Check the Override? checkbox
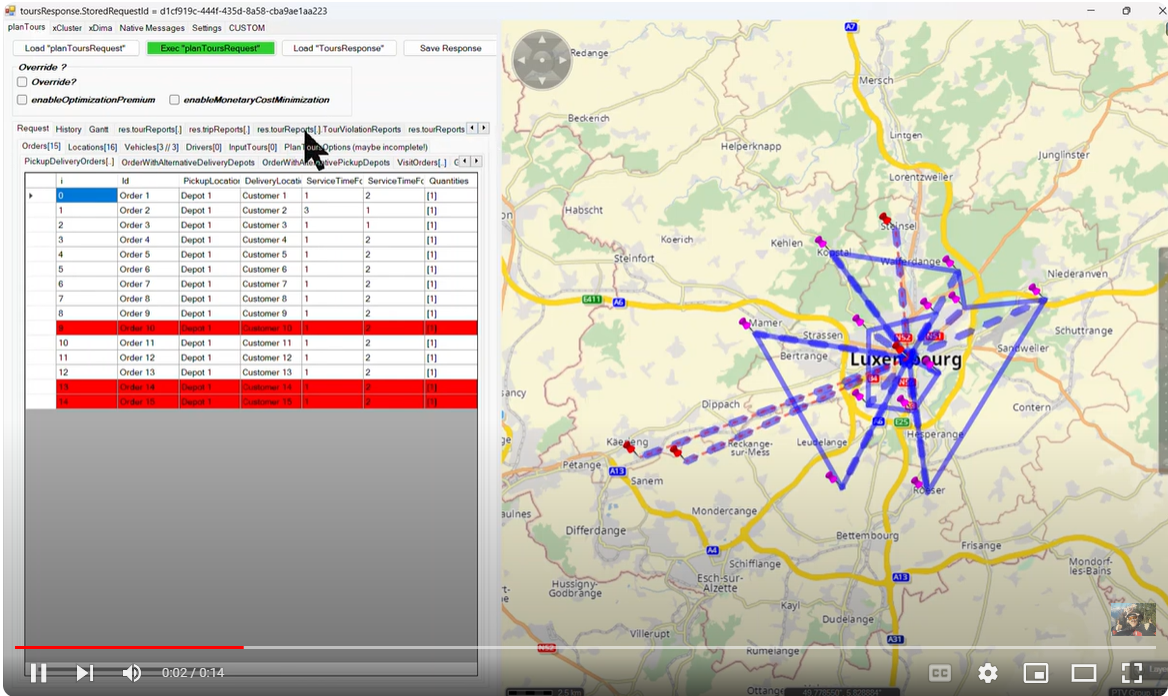Screen dimensions: 1168x696 click(x=23, y=82)
